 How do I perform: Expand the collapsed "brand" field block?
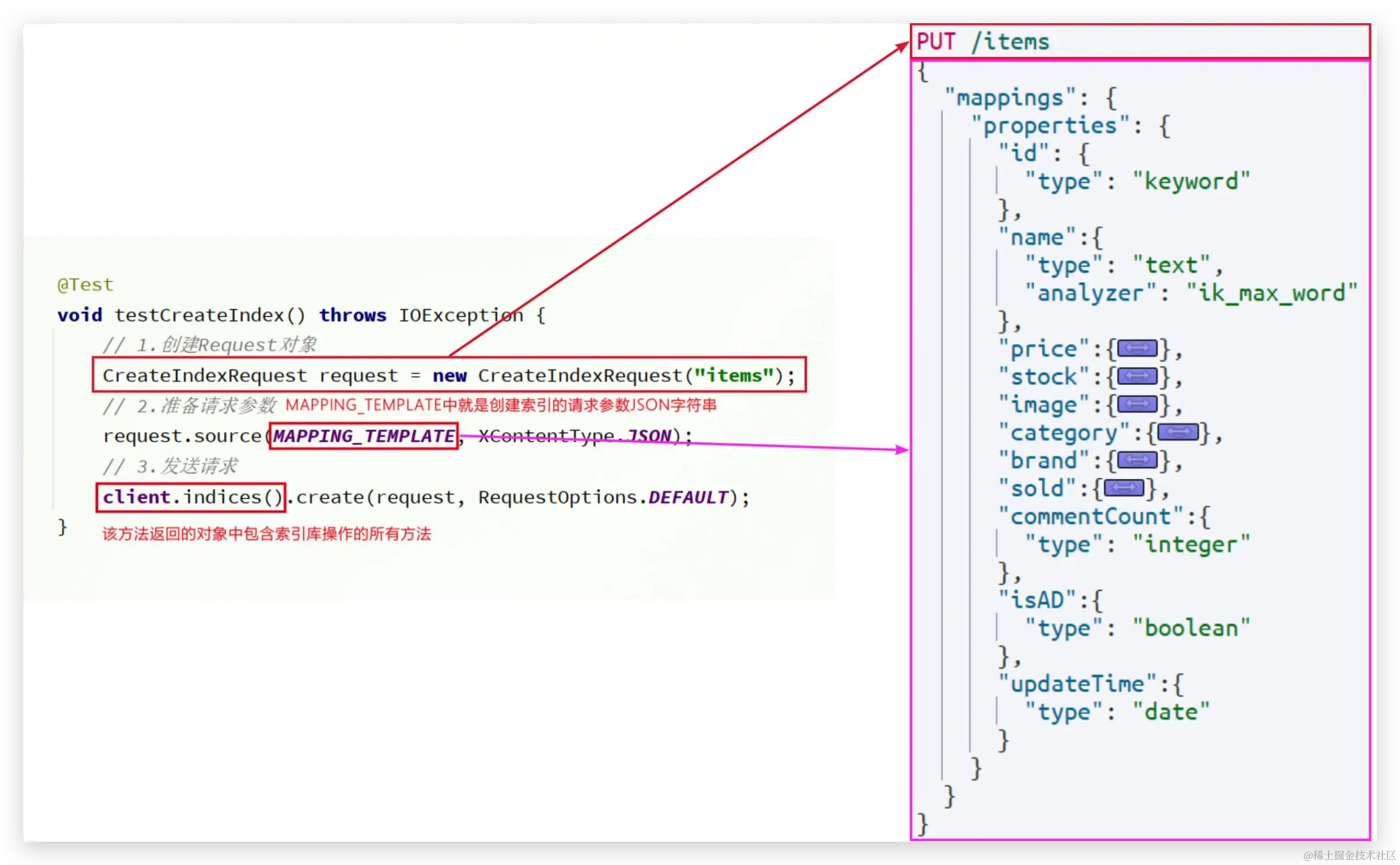1137,460
